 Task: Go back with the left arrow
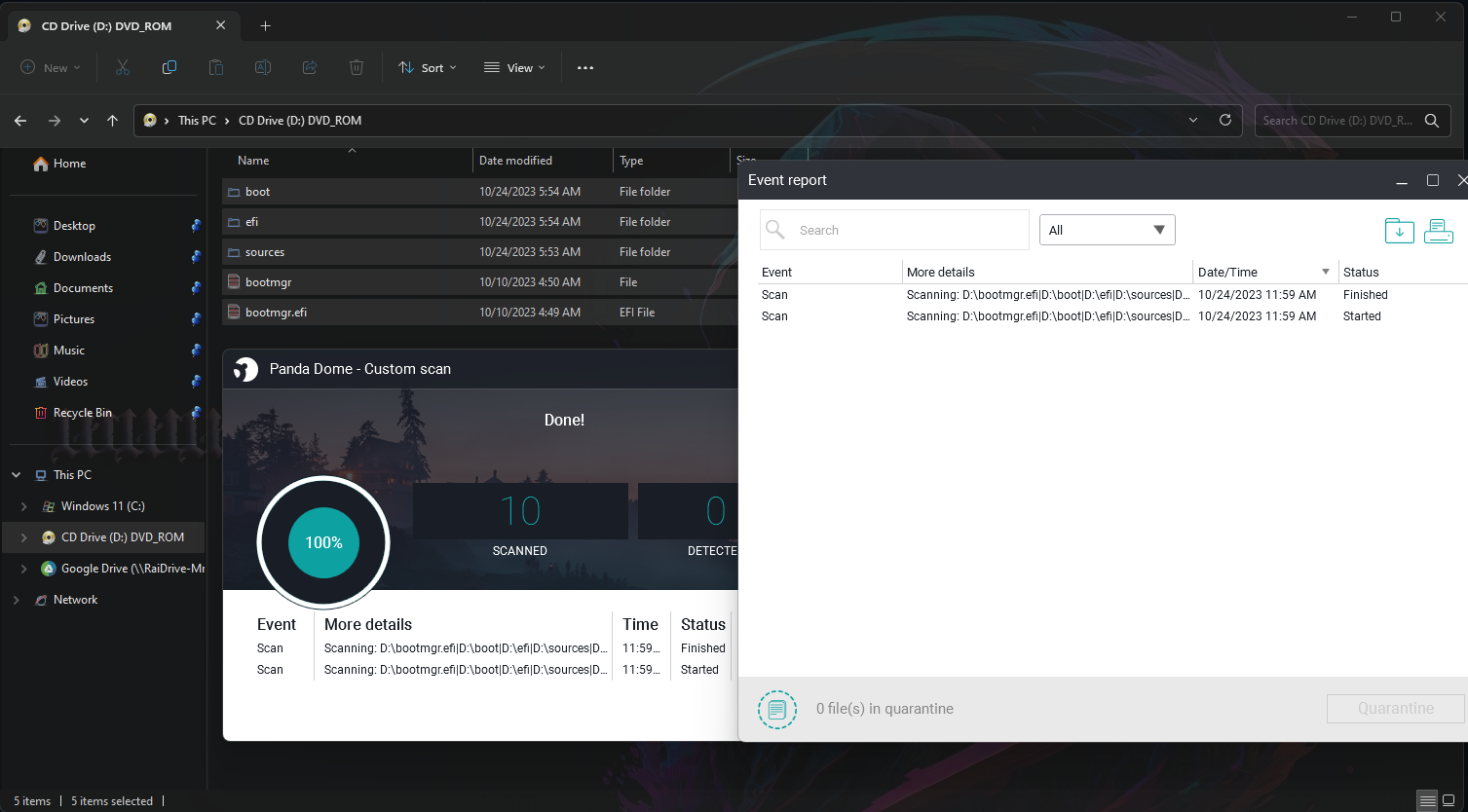20,121
